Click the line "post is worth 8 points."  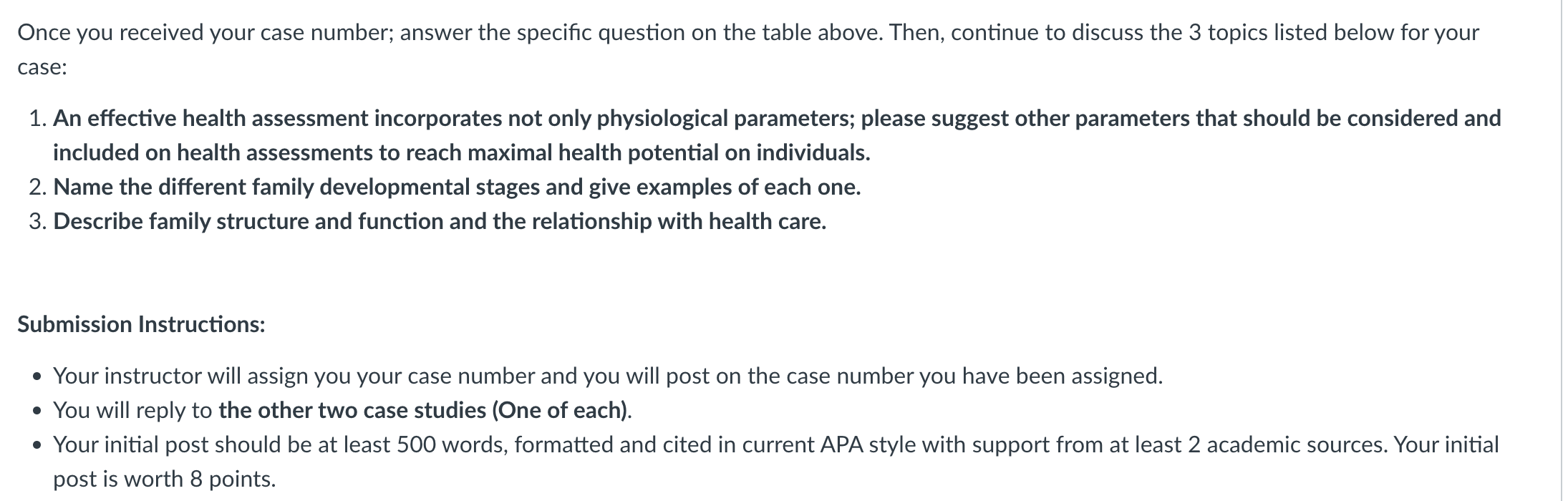pyautogui.click(x=164, y=479)
